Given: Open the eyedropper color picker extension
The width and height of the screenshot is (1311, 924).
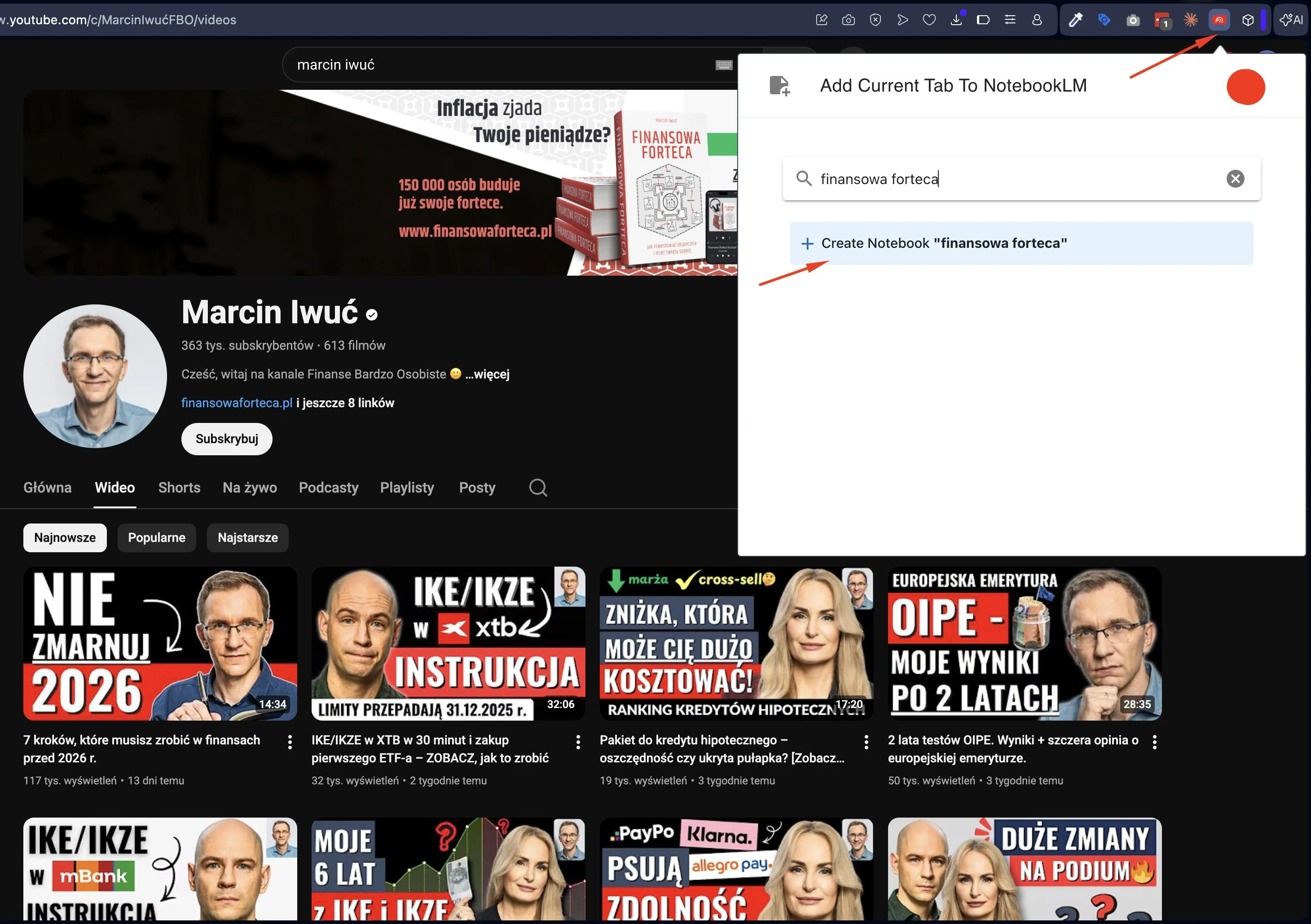Looking at the screenshot, I should coord(1075,19).
